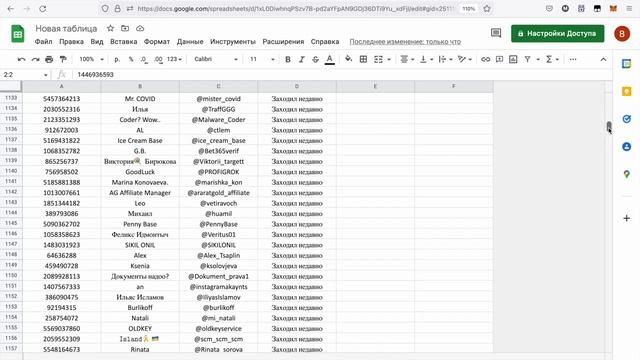Viewport: 640px width, 360px height.
Task: Hide the menus with the collapse arrow
Action: pyautogui.click(x=603, y=60)
